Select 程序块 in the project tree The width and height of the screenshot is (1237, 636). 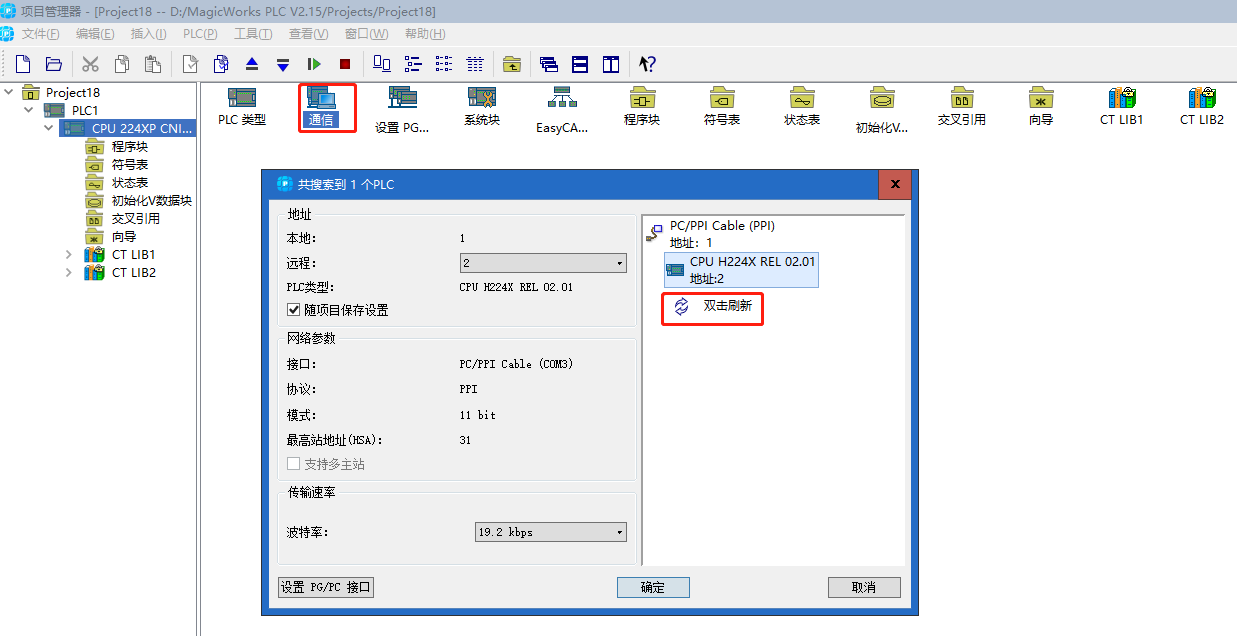[x=129, y=146]
